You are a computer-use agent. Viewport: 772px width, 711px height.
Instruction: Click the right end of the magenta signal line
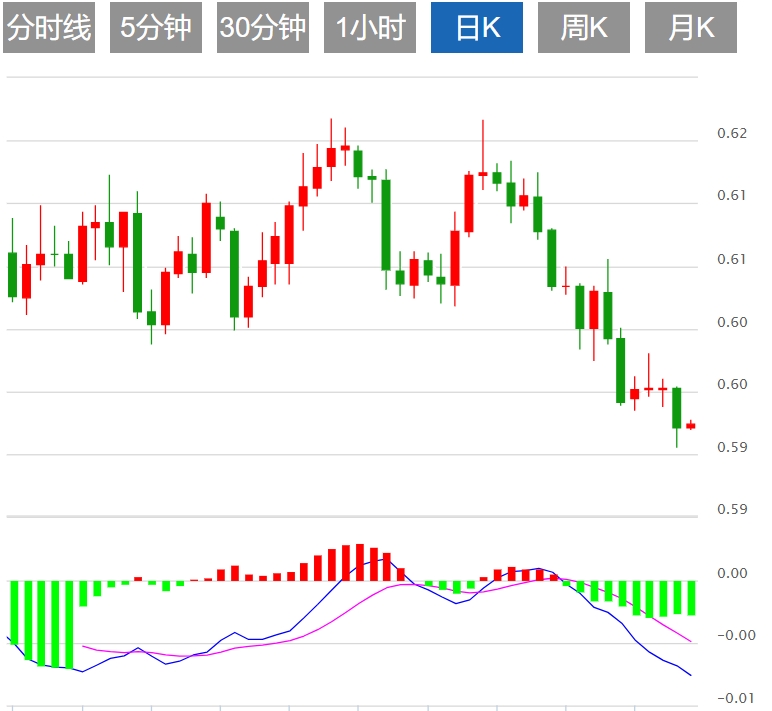point(690,641)
